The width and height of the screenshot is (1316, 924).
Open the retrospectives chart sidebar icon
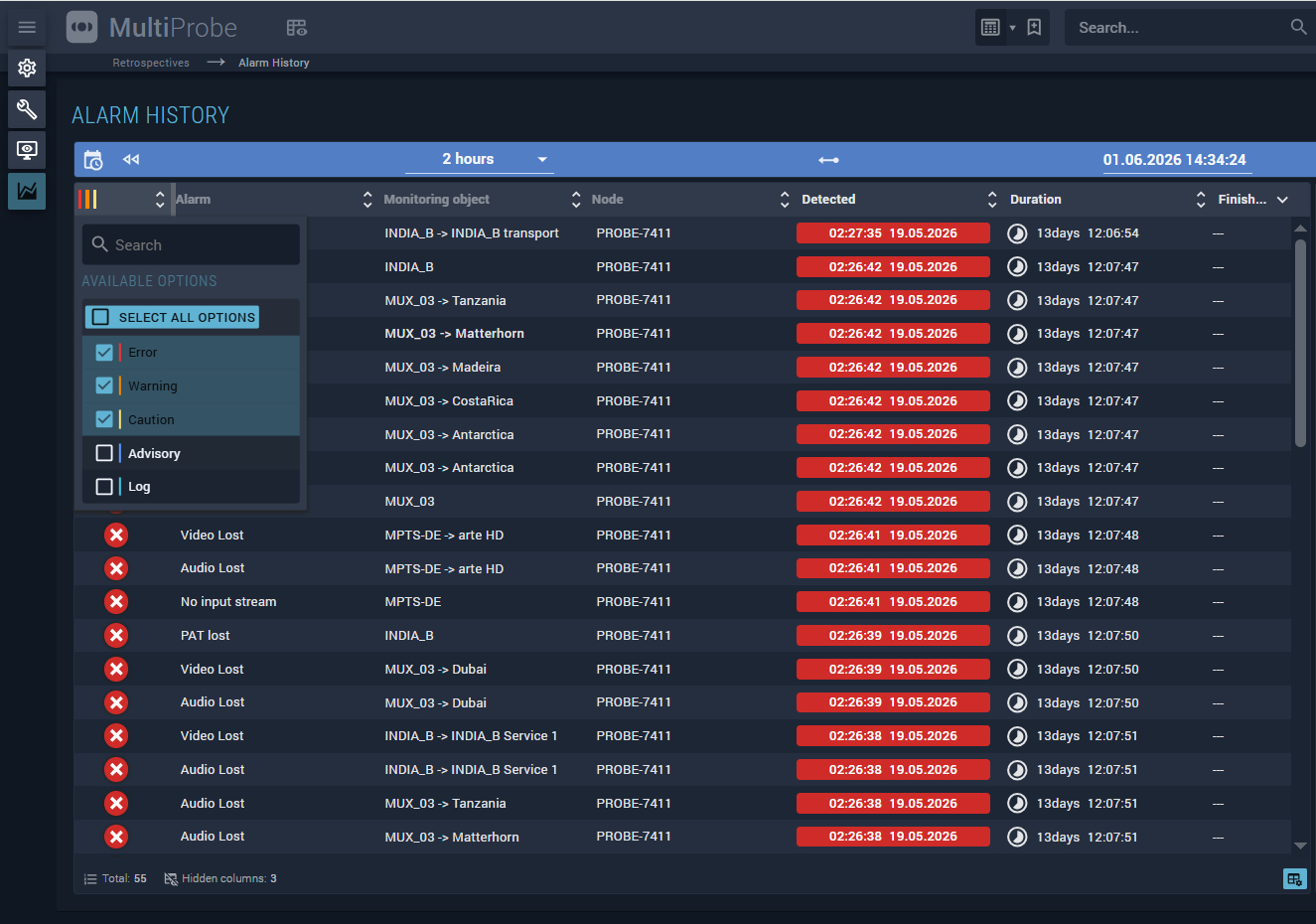(27, 191)
